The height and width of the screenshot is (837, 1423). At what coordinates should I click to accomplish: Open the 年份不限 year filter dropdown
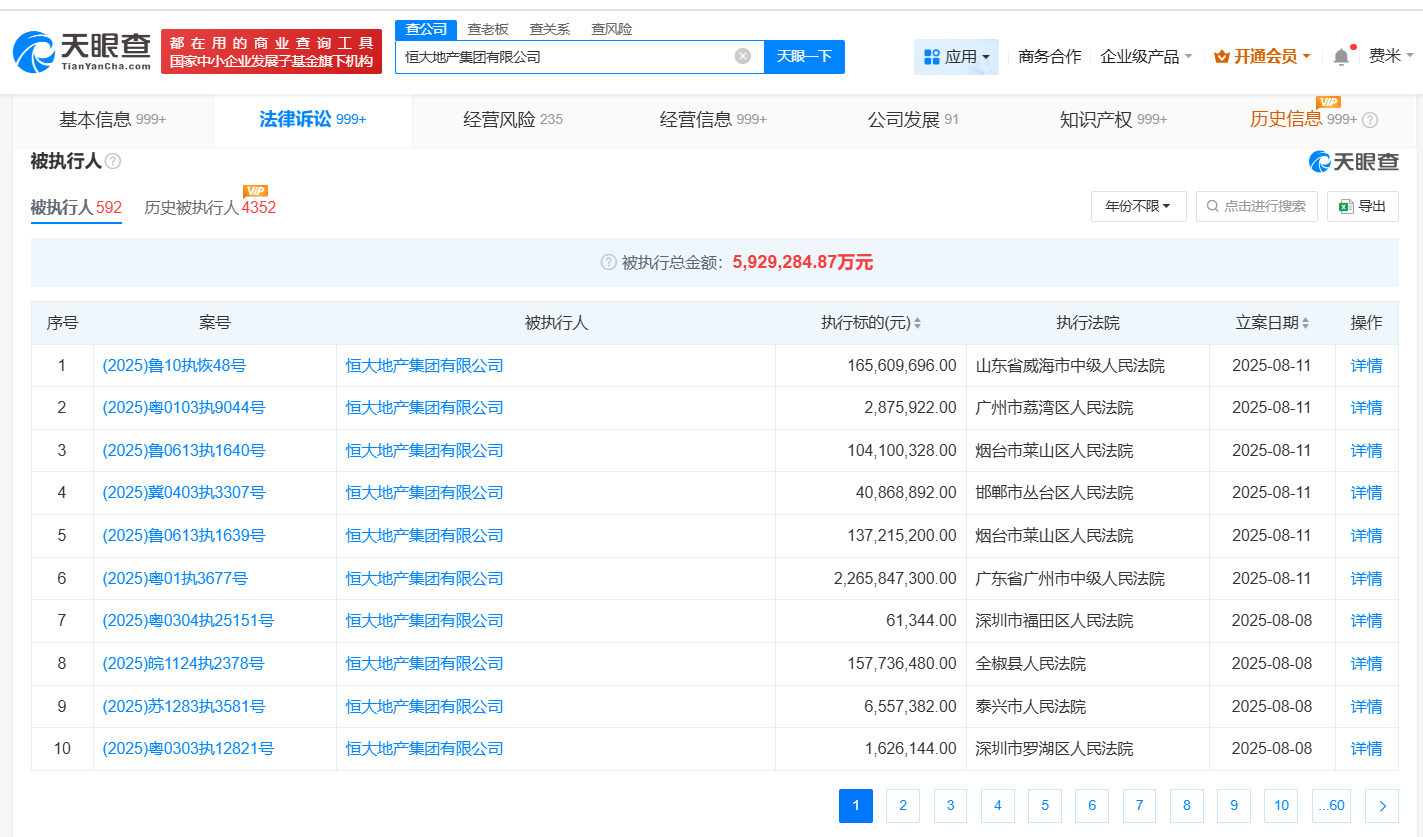[x=1138, y=206]
